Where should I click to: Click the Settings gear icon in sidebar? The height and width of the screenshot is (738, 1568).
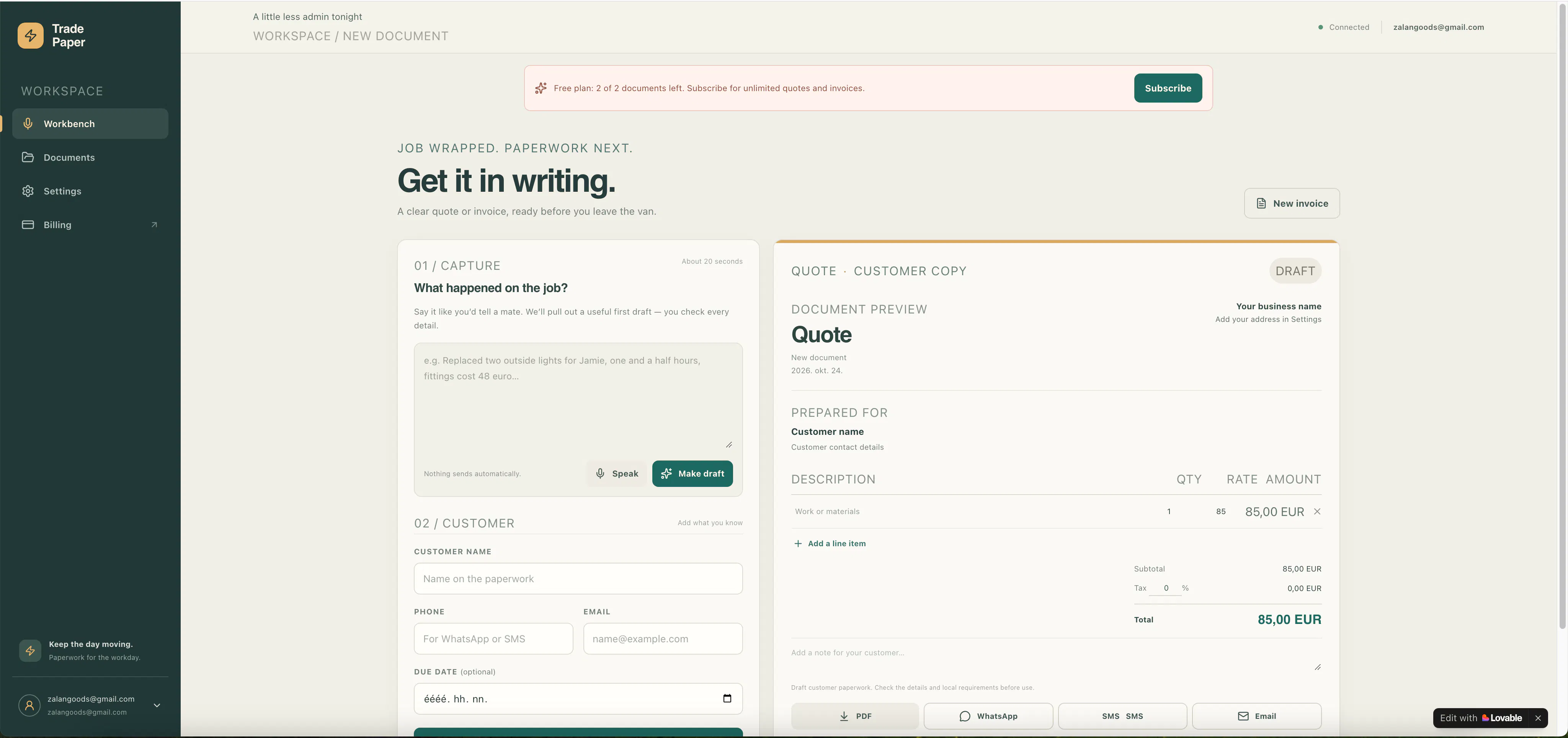point(28,191)
